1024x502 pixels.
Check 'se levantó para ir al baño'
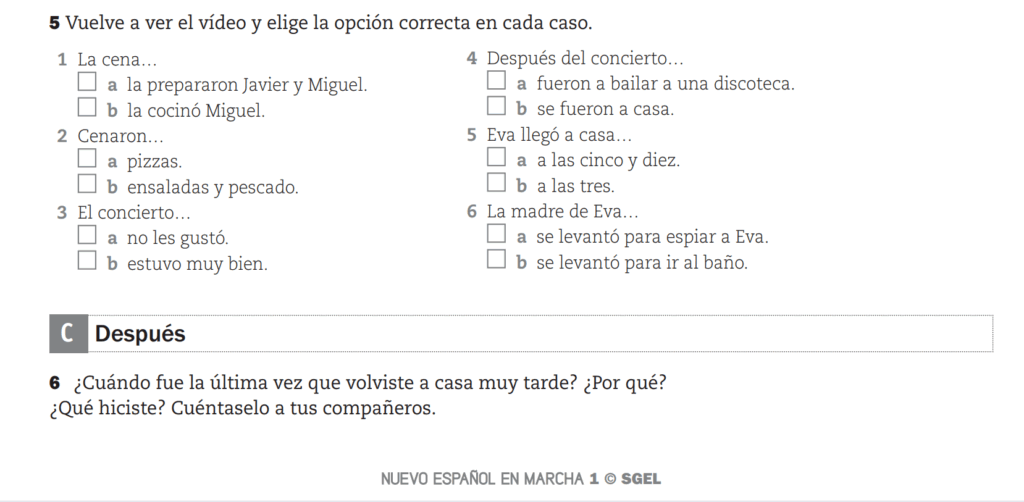point(496,259)
